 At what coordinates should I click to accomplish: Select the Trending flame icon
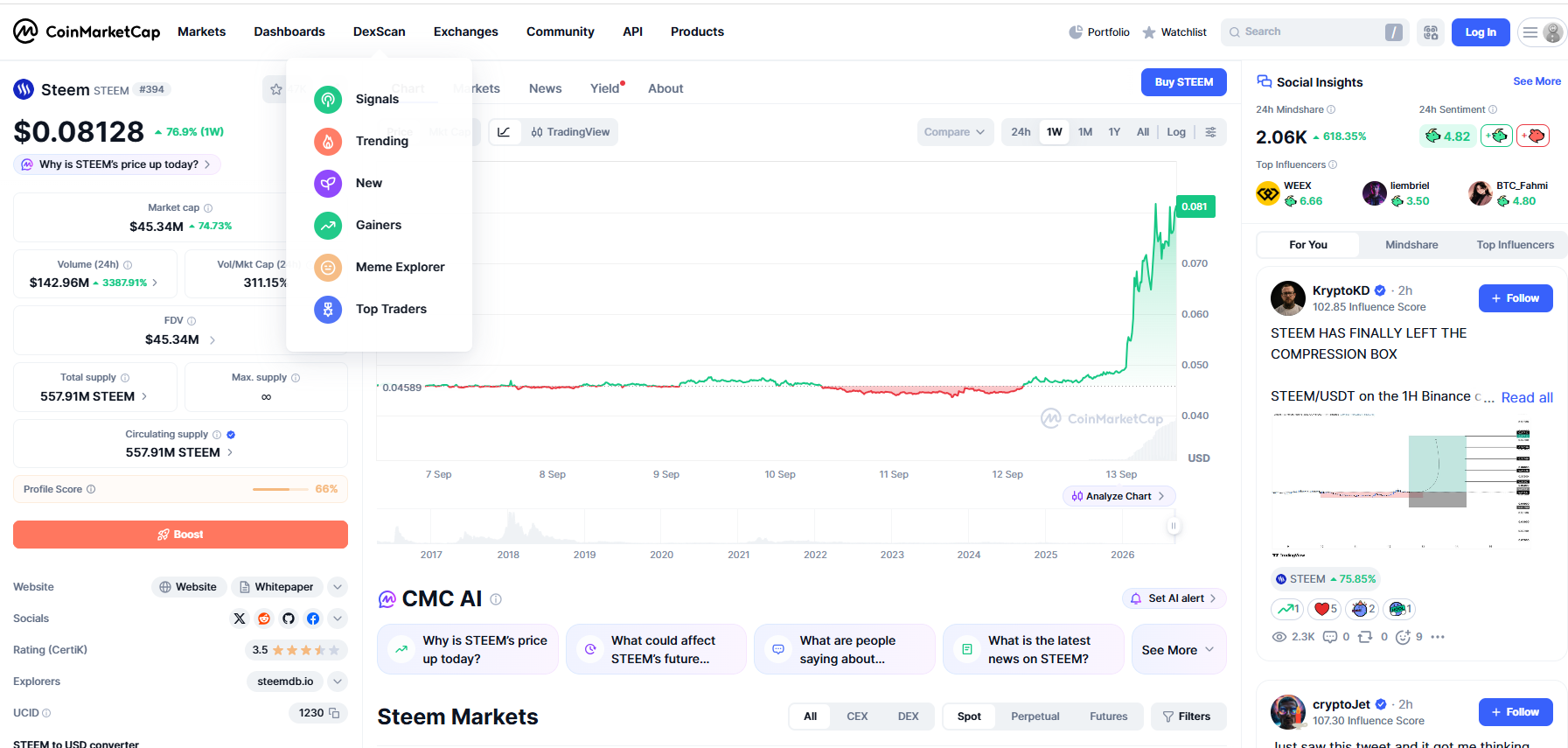328,141
